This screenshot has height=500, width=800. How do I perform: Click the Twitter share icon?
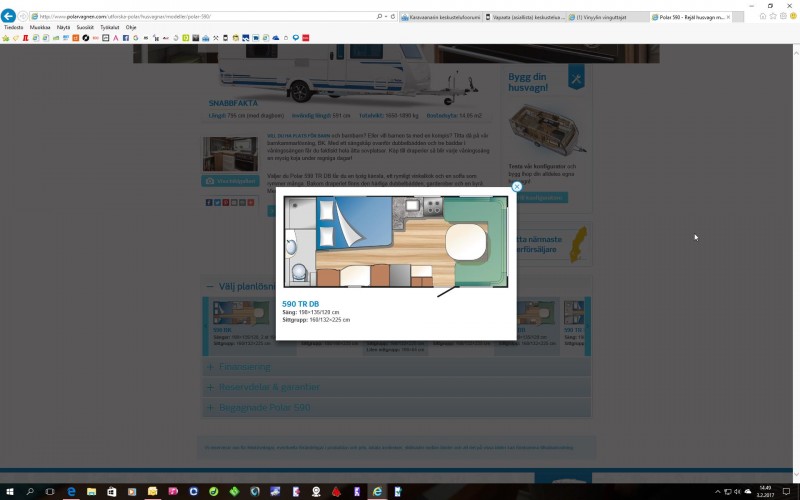[x=218, y=202]
